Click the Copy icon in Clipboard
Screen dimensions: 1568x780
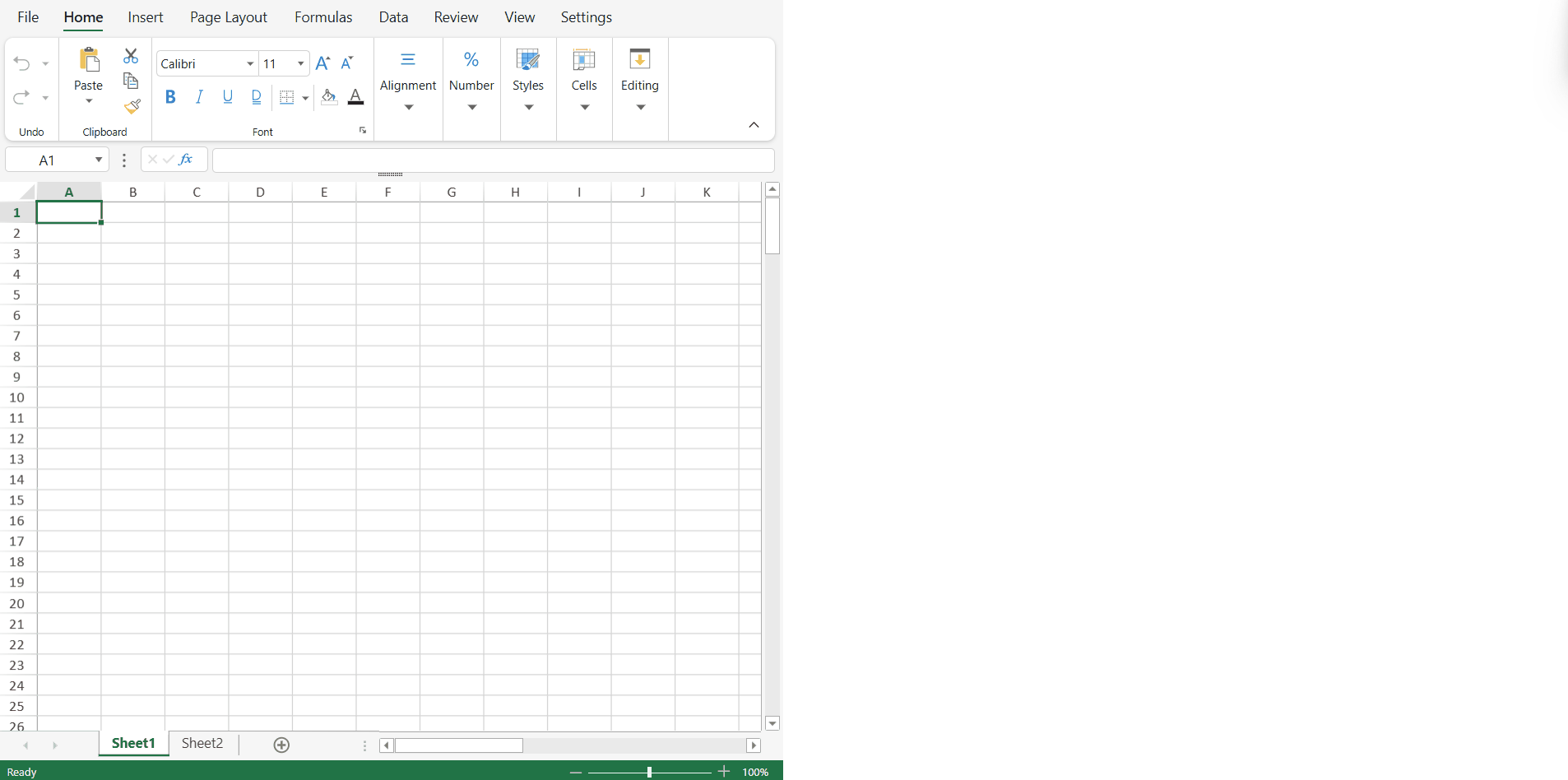[x=131, y=81]
